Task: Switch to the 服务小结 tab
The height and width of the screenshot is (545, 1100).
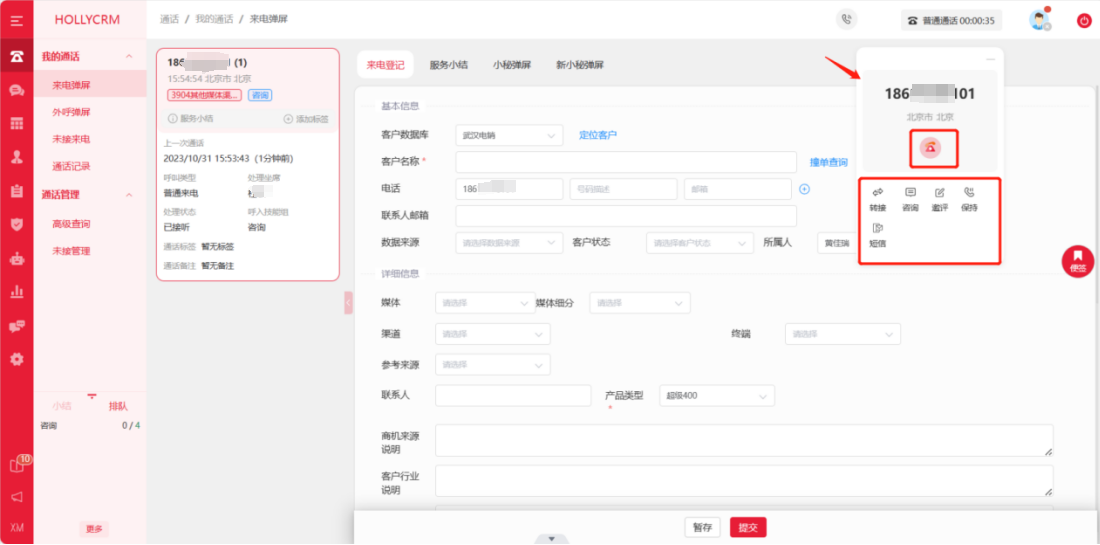Action: (449, 65)
